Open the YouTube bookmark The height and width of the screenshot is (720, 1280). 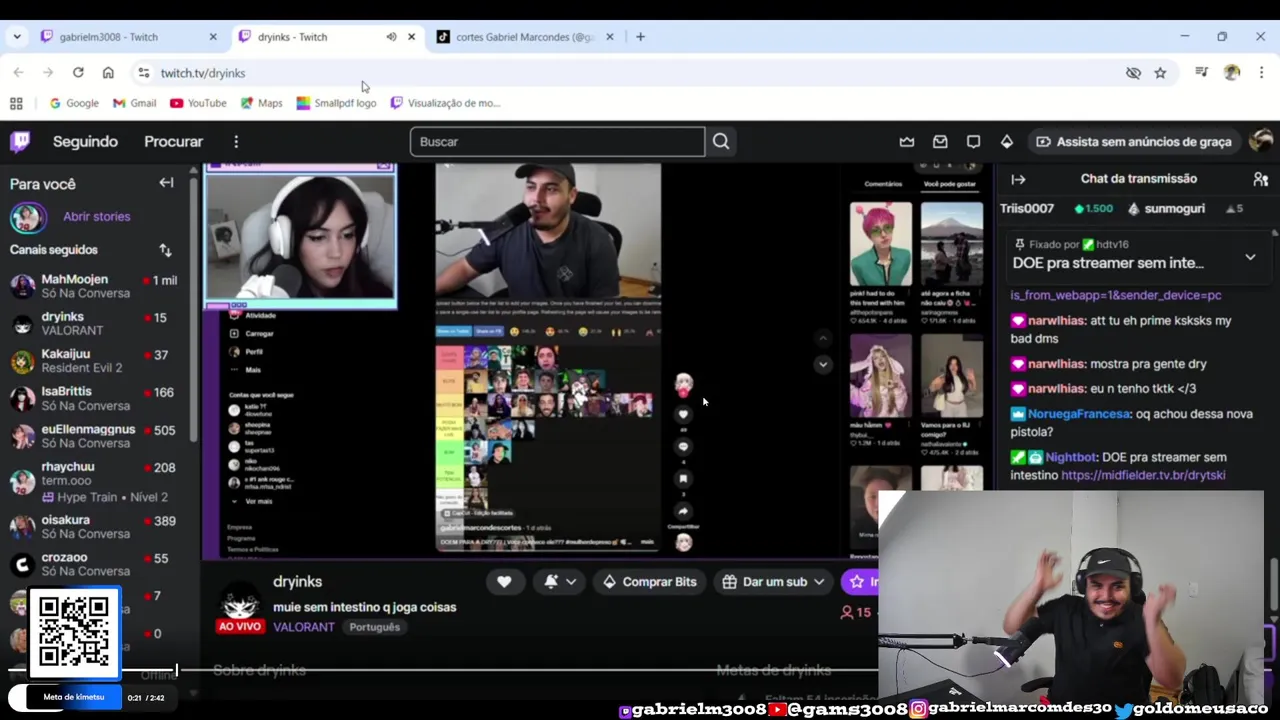198,103
